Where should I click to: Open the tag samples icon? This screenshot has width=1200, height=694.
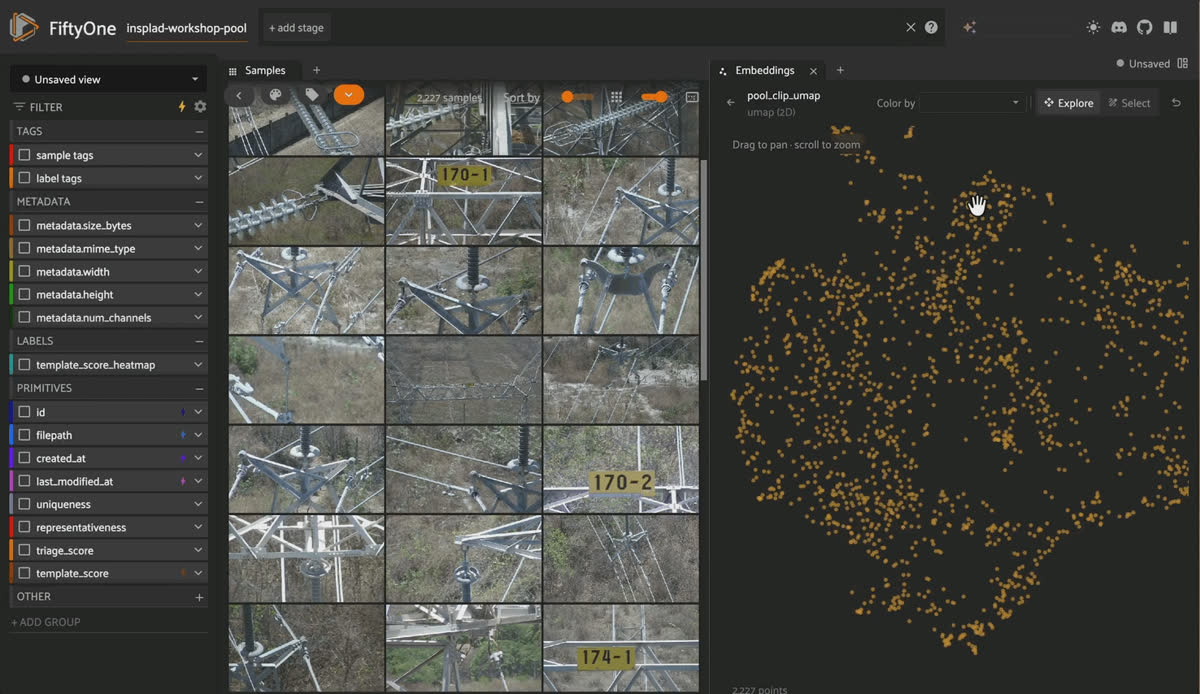click(312, 96)
